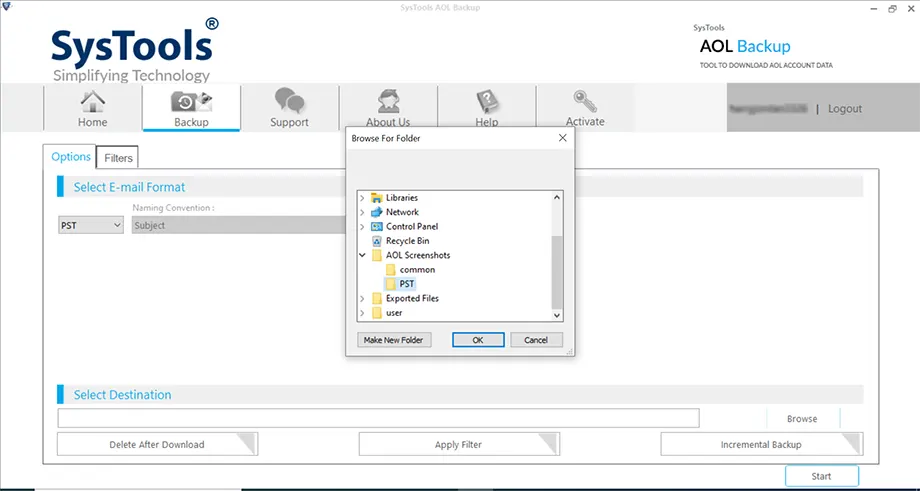Open the Help book icon
920x491 pixels.
click(486, 101)
